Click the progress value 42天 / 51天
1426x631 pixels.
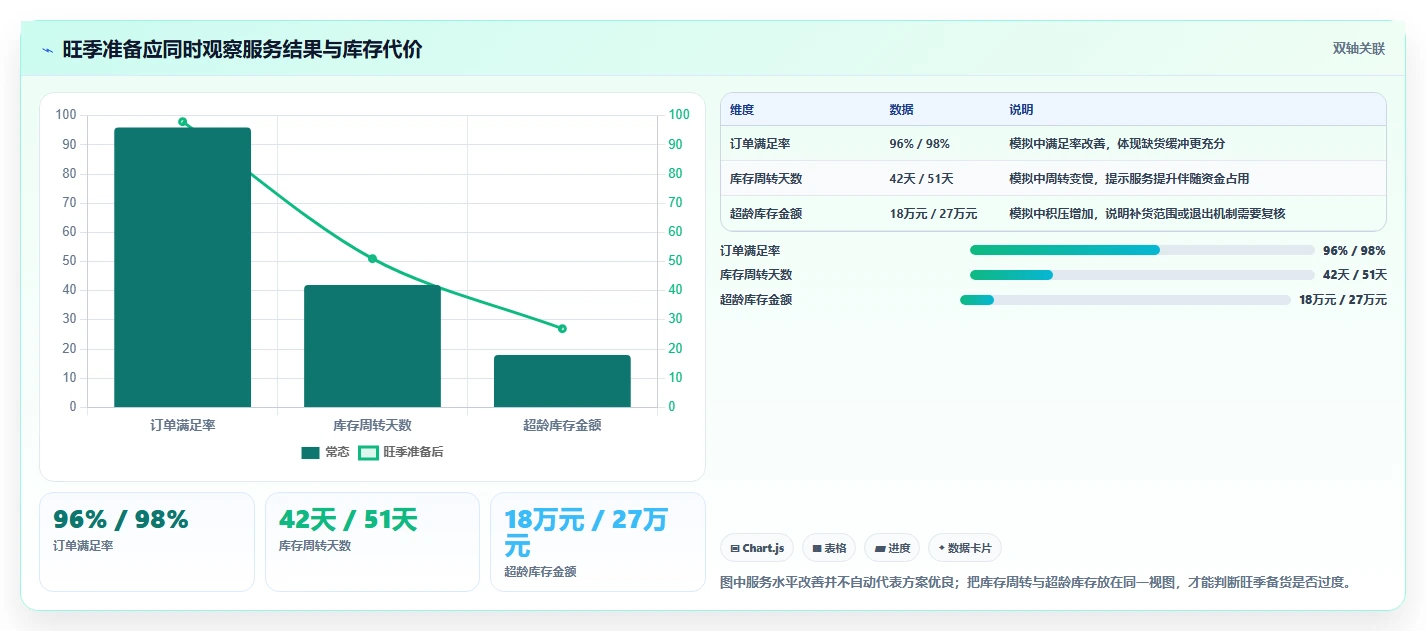1354,275
